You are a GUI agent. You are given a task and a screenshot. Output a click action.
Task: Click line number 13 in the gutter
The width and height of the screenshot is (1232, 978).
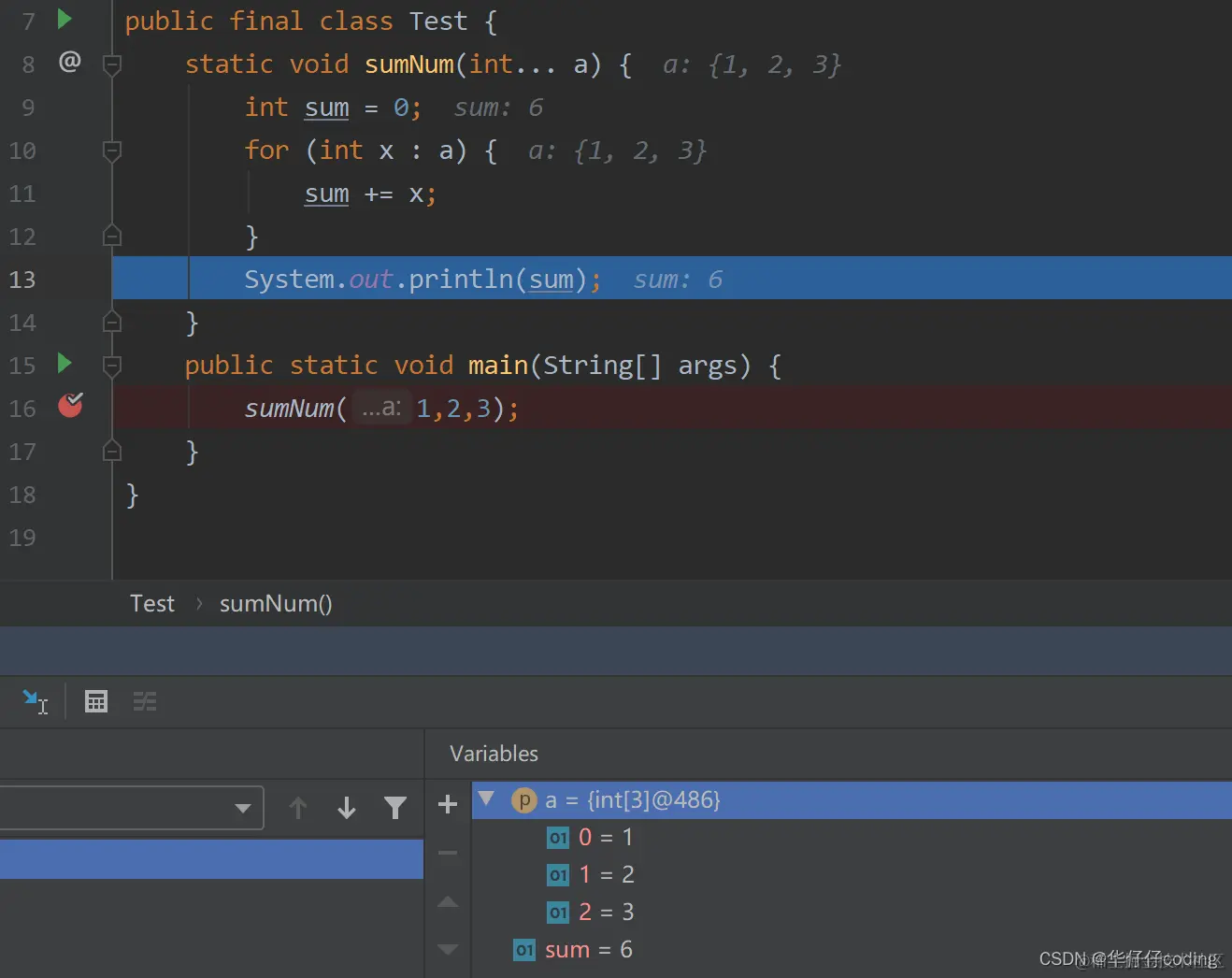pos(22,280)
